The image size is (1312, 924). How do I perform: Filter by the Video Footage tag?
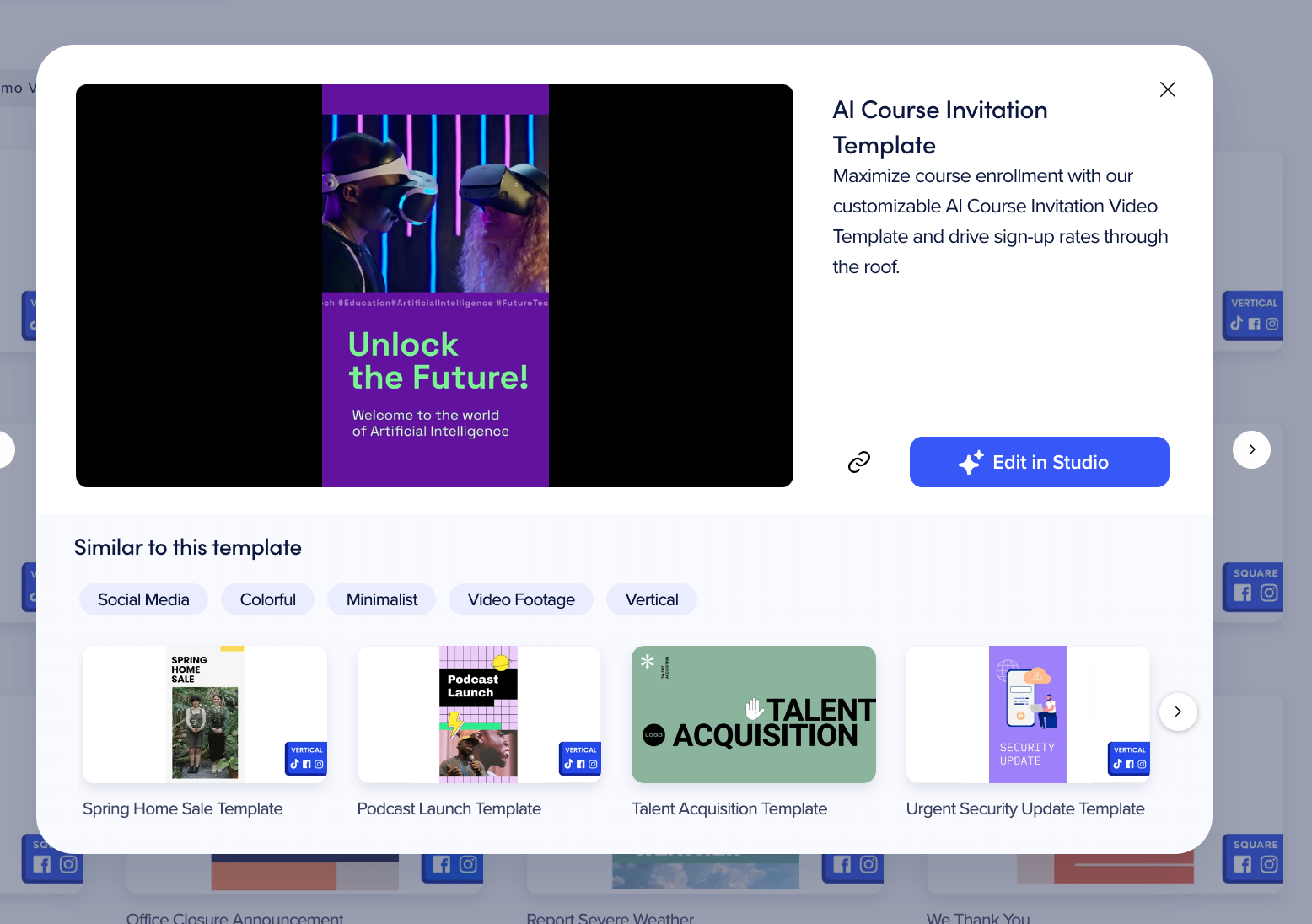pos(521,599)
